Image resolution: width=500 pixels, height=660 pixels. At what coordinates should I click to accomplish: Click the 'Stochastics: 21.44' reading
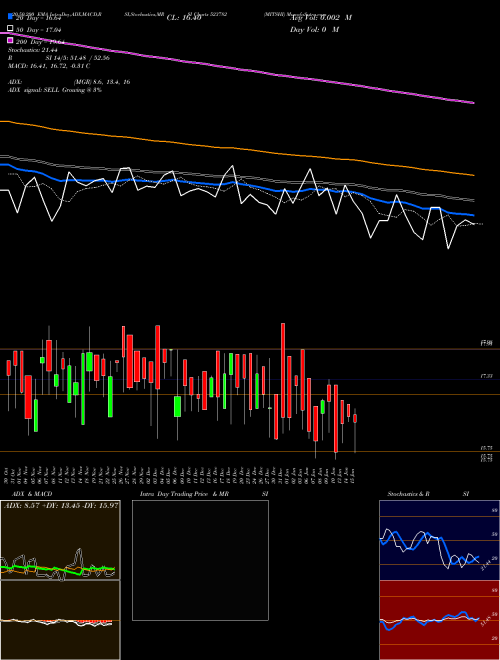click(32, 50)
